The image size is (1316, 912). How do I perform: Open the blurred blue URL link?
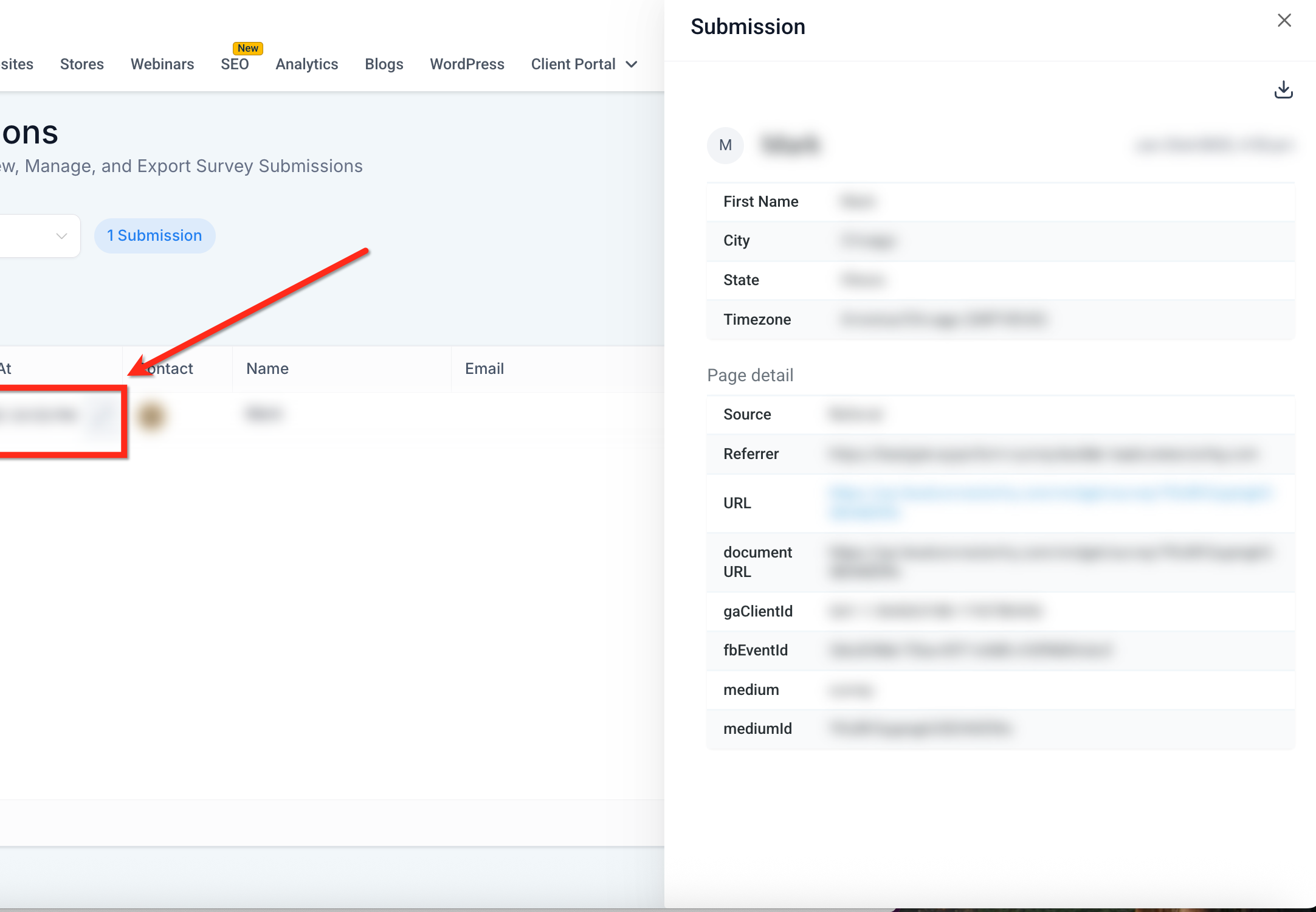click(1050, 502)
